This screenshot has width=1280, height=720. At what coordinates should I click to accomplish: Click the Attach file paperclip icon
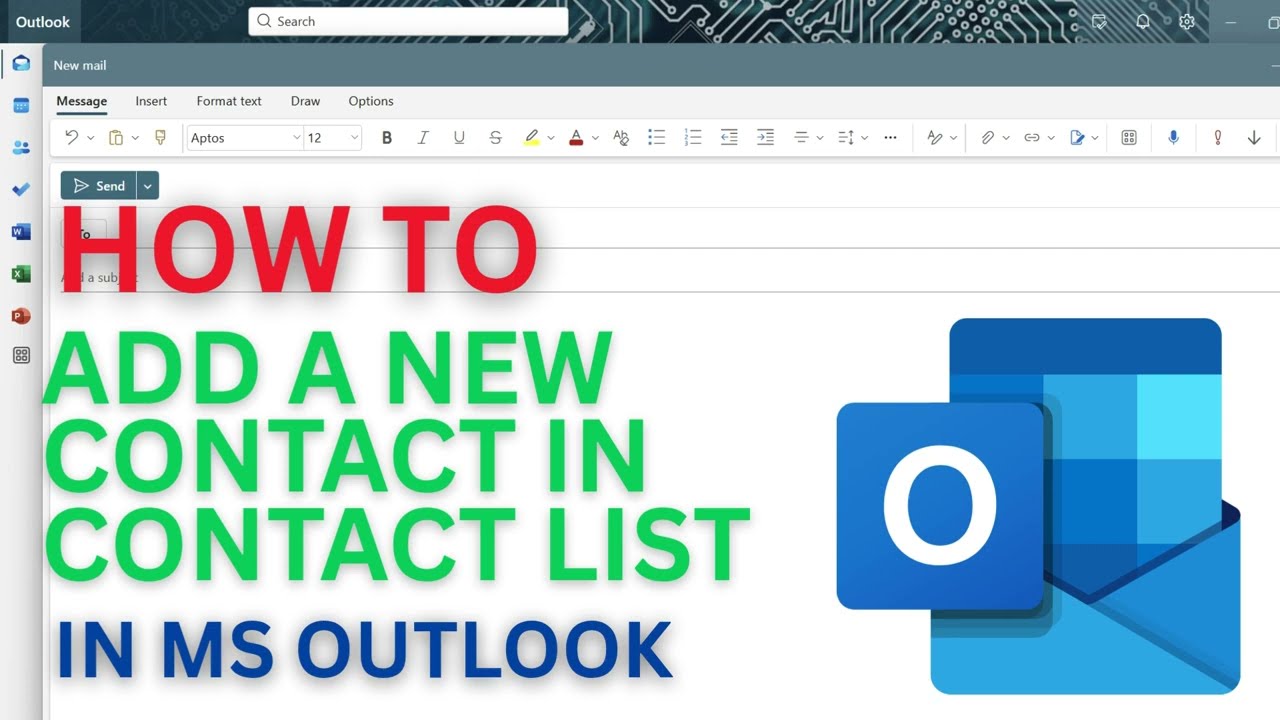987,138
